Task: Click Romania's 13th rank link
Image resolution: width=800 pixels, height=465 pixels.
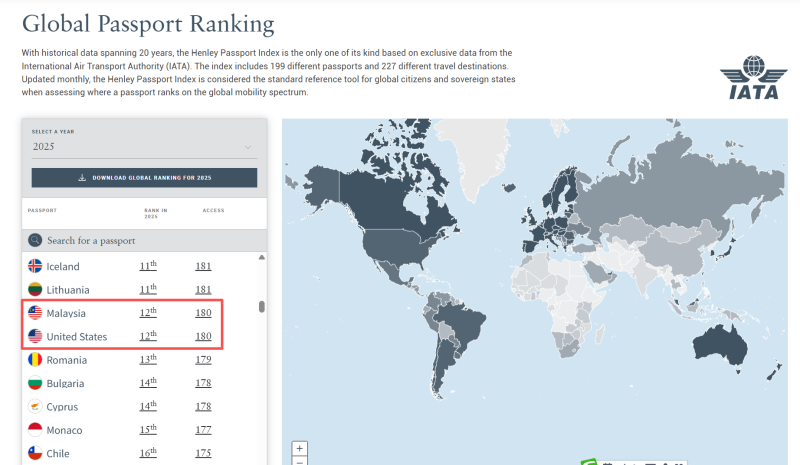Action: [148, 360]
